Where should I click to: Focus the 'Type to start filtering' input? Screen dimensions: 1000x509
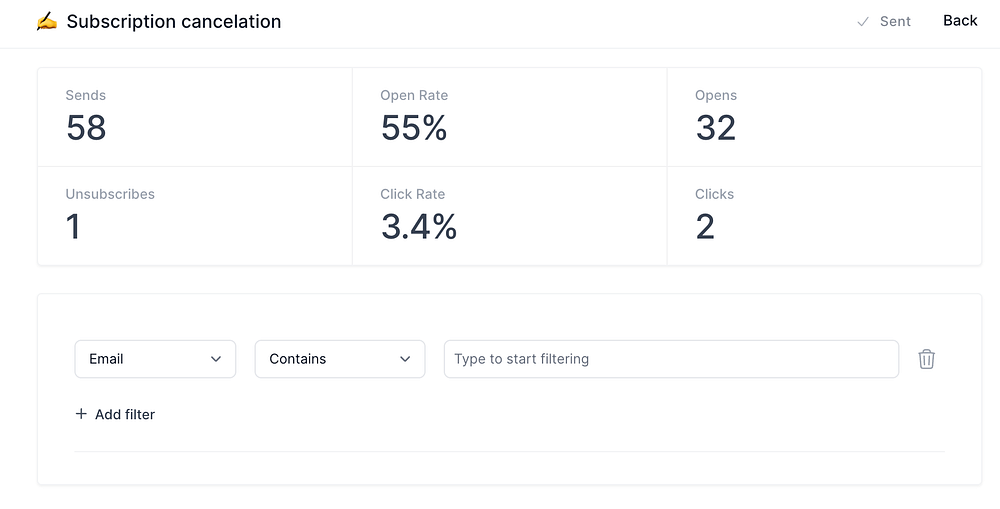pos(671,359)
